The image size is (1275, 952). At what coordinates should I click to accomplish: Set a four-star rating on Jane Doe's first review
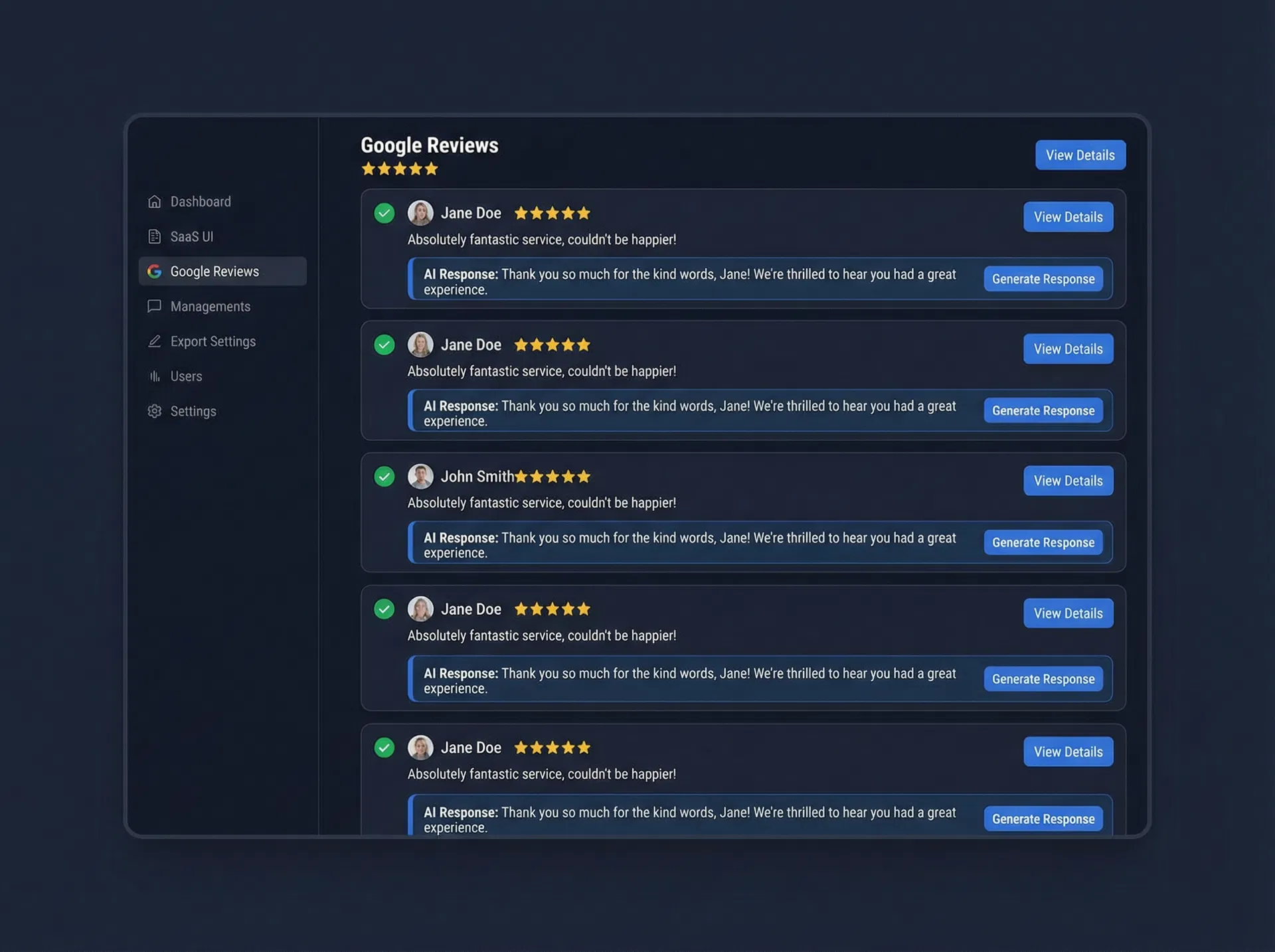click(x=568, y=213)
